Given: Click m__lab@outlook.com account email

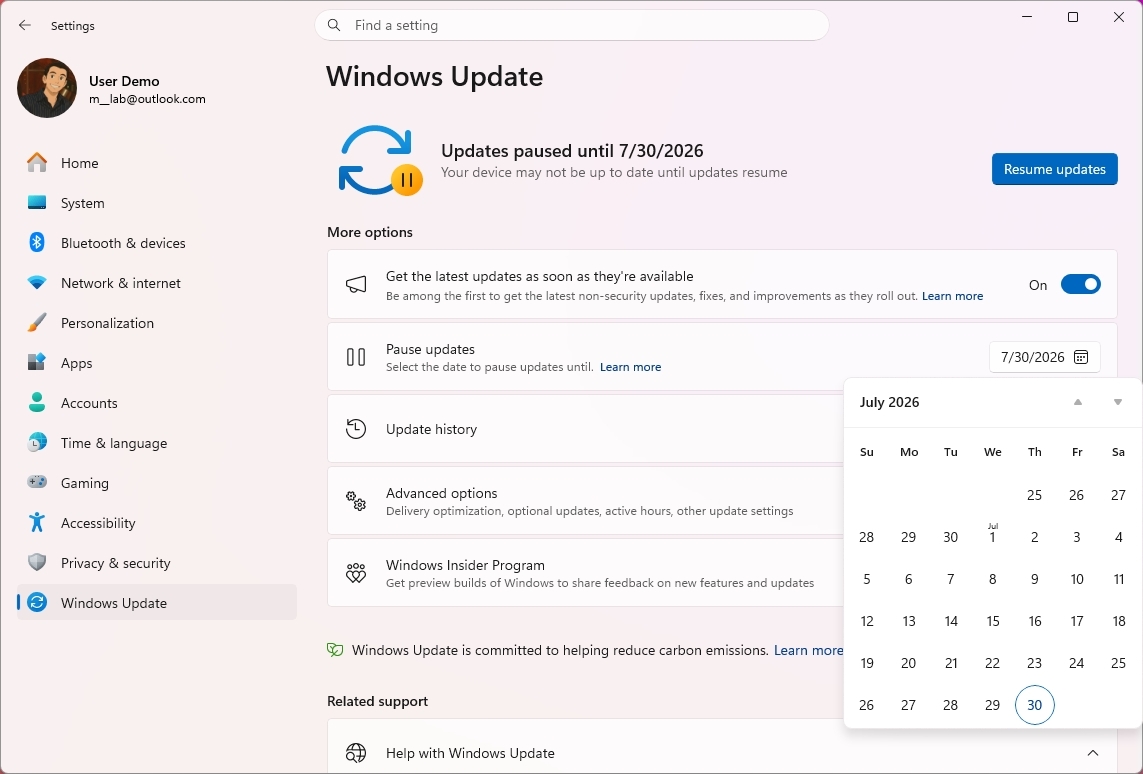Looking at the screenshot, I should [147, 99].
